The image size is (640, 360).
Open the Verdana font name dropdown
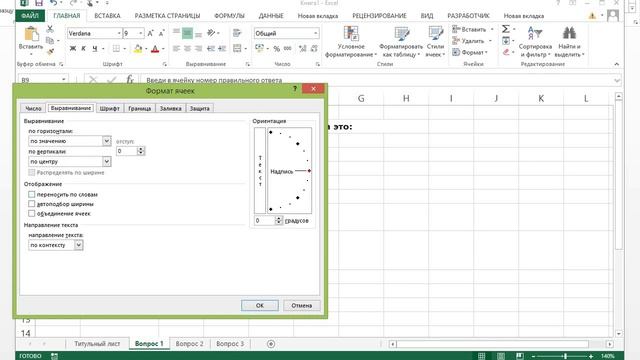pyautogui.click(x=119, y=33)
